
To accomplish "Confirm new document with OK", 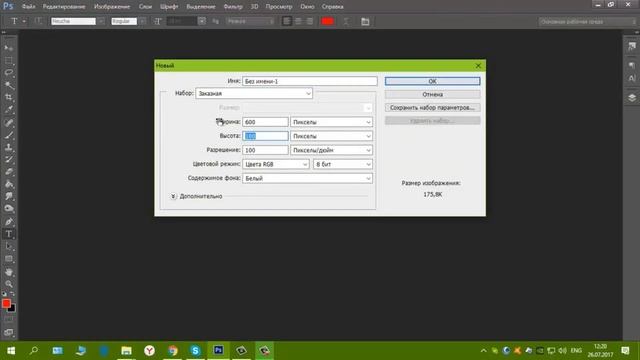I will pyautogui.click(x=433, y=81).
